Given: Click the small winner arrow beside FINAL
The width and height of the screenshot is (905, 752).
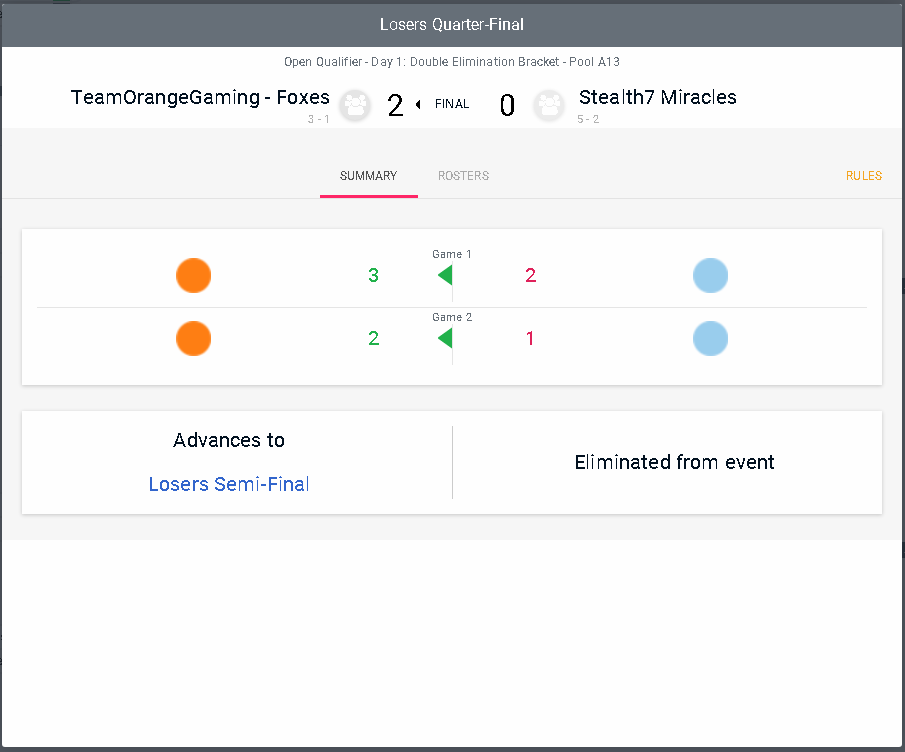Looking at the screenshot, I should (x=418, y=104).
